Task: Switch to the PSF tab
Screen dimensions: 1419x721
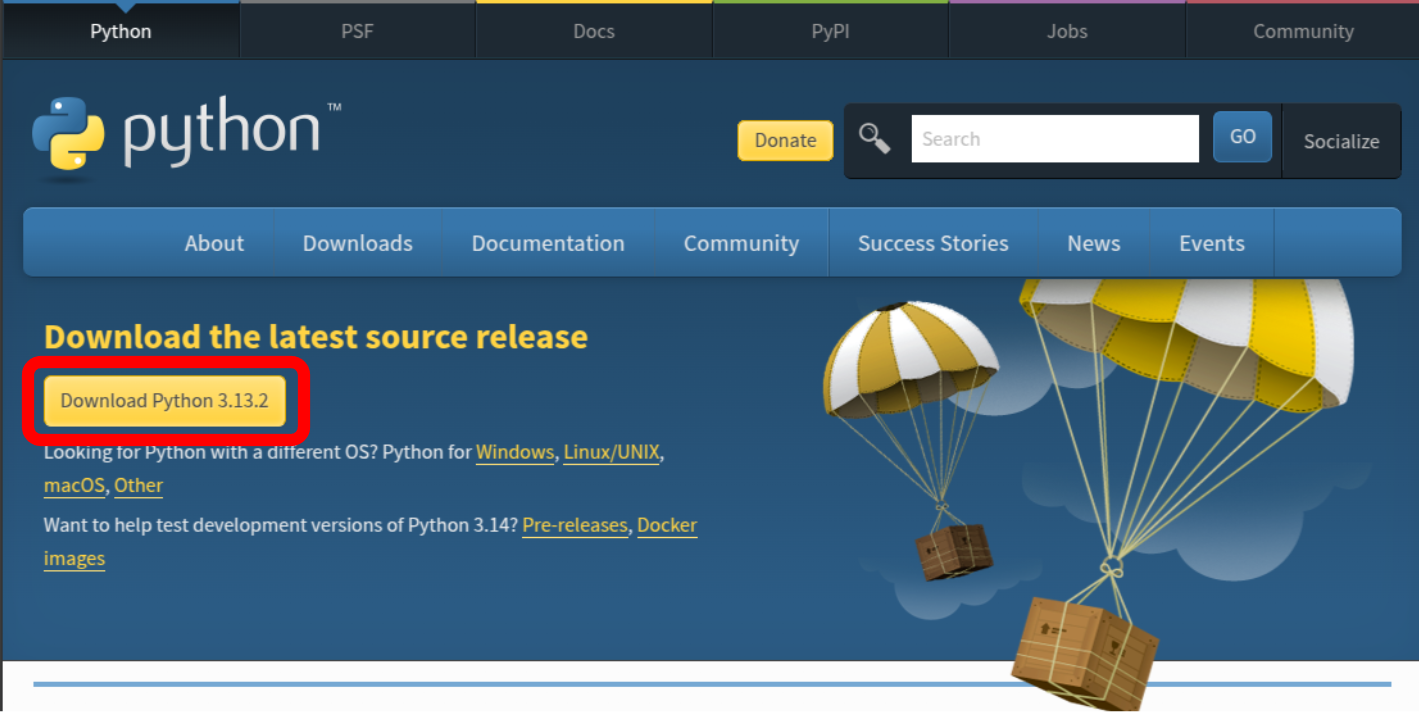Action: pyautogui.click(x=356, y=31)
